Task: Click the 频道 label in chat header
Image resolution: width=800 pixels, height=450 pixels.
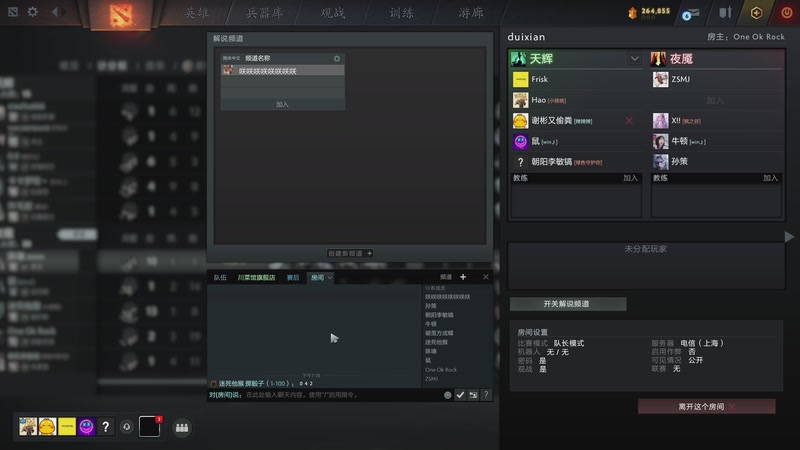Action: click(446, 277)
